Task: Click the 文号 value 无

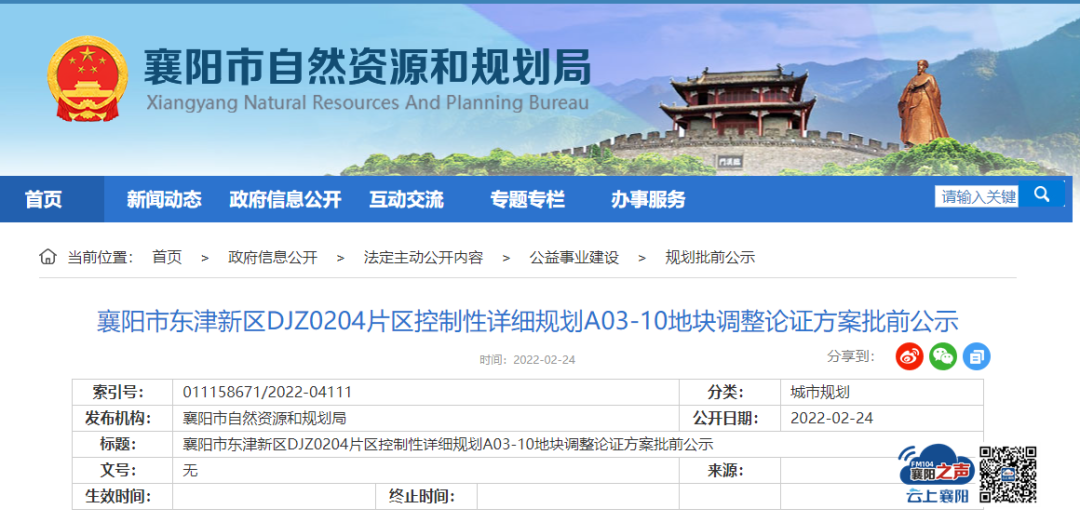Action: point(190,471)
